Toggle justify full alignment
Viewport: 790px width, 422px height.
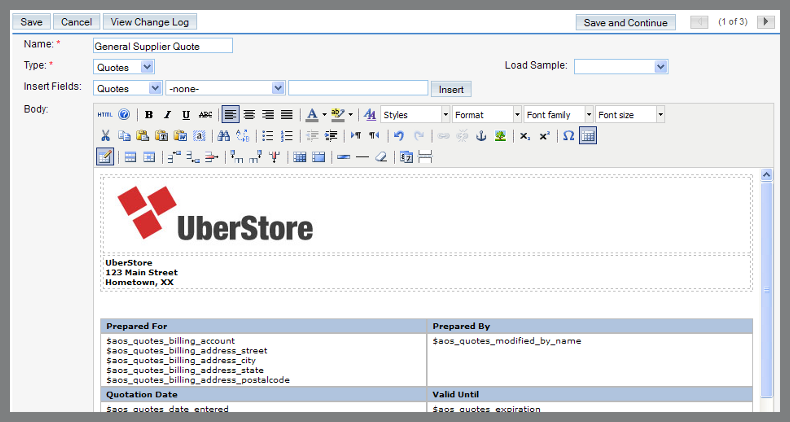286,115
